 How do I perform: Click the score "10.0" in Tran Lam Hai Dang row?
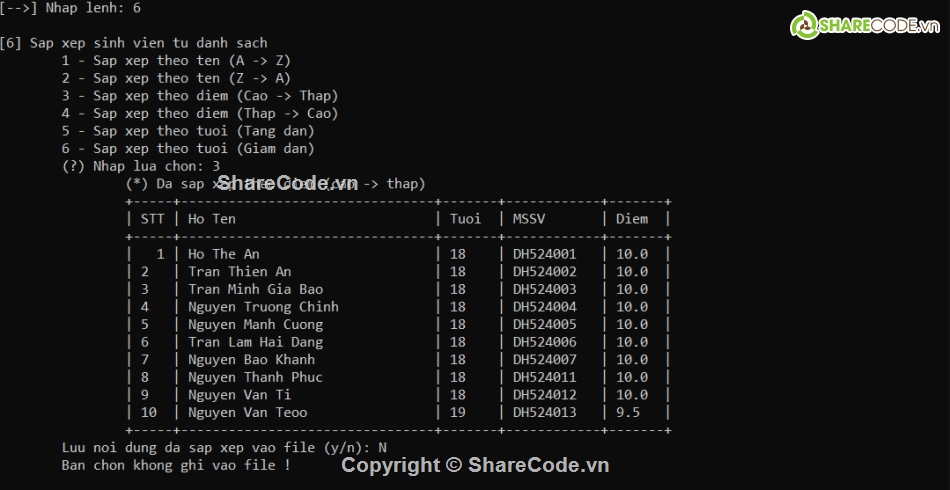click(632, 342)
